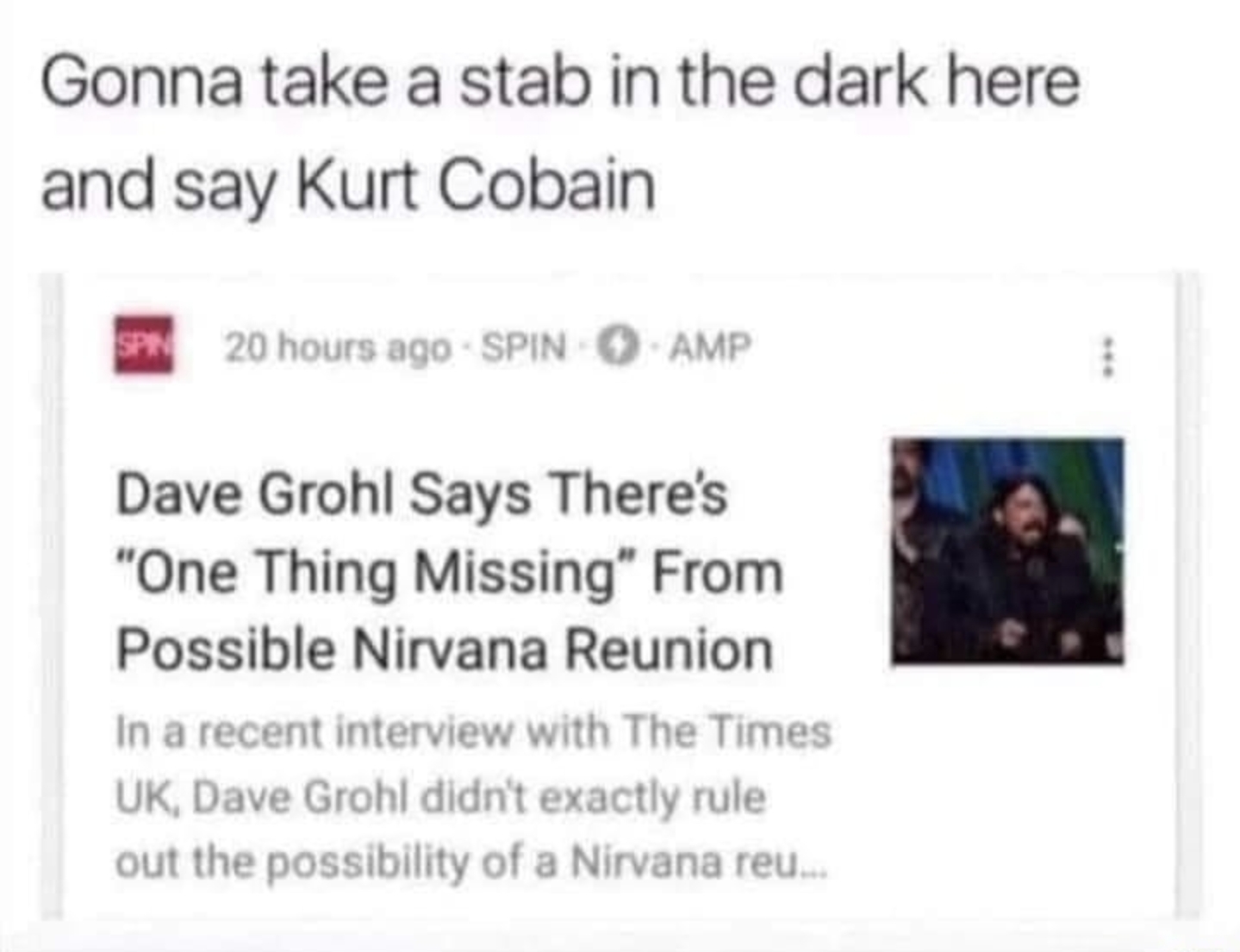Open the "Dave Grohl Says There's" headline line
The image size is (1240, 952).
tap(421, 495)
